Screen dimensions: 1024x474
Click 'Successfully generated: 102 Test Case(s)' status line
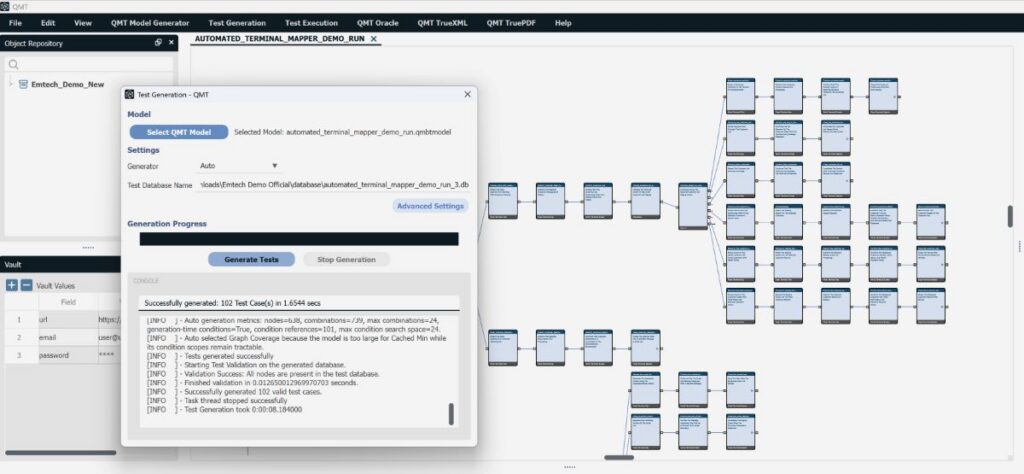coord(232,303)
